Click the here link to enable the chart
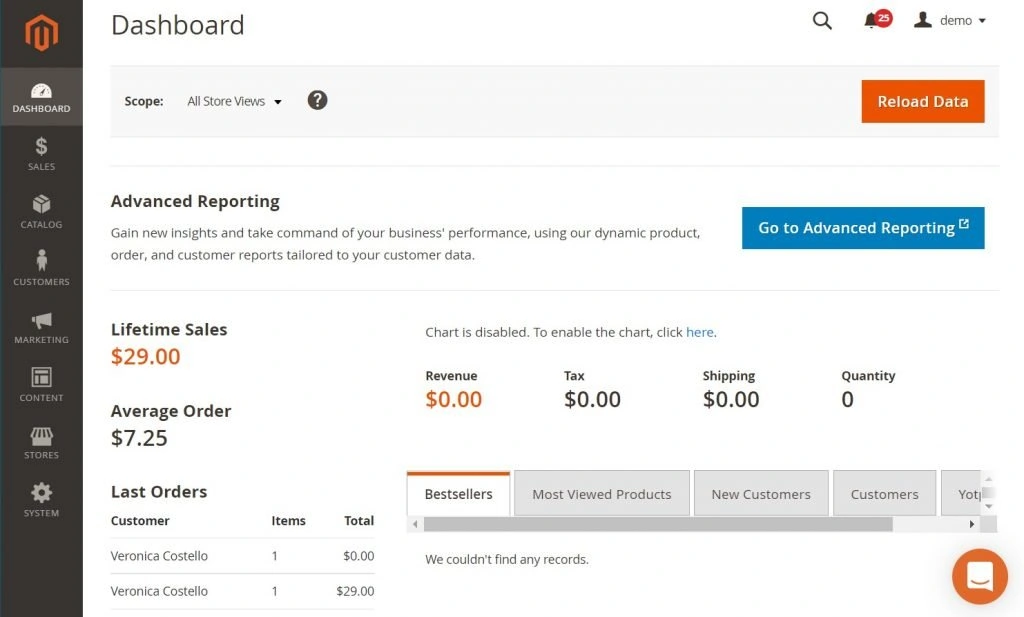Viewport: 1024px width, 617px height. click(x=700, y=331)
